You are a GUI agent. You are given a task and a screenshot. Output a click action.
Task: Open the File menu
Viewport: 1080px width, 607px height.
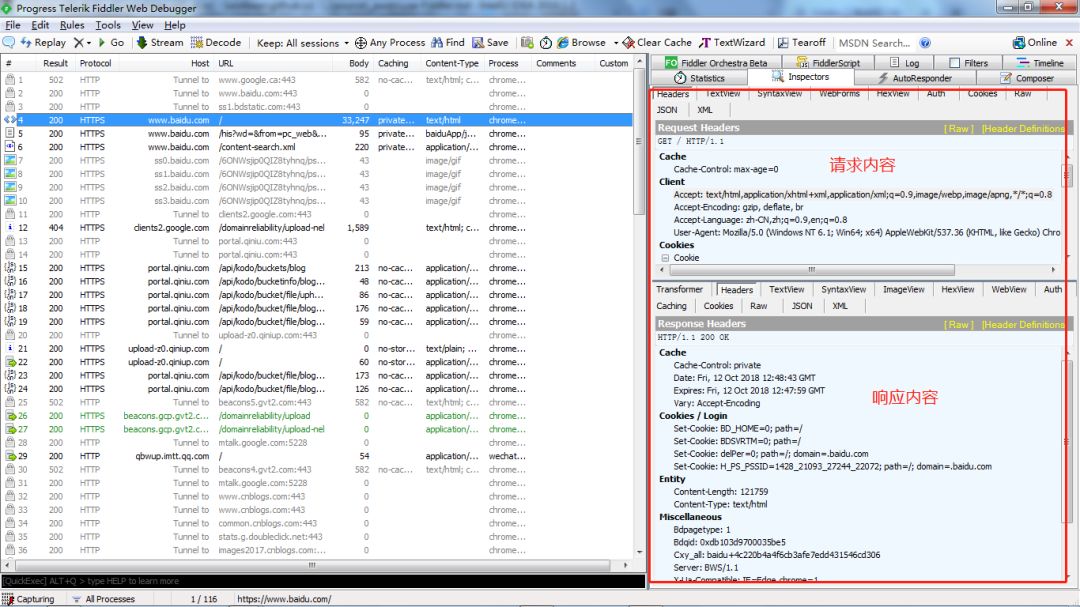pos(13,25)
